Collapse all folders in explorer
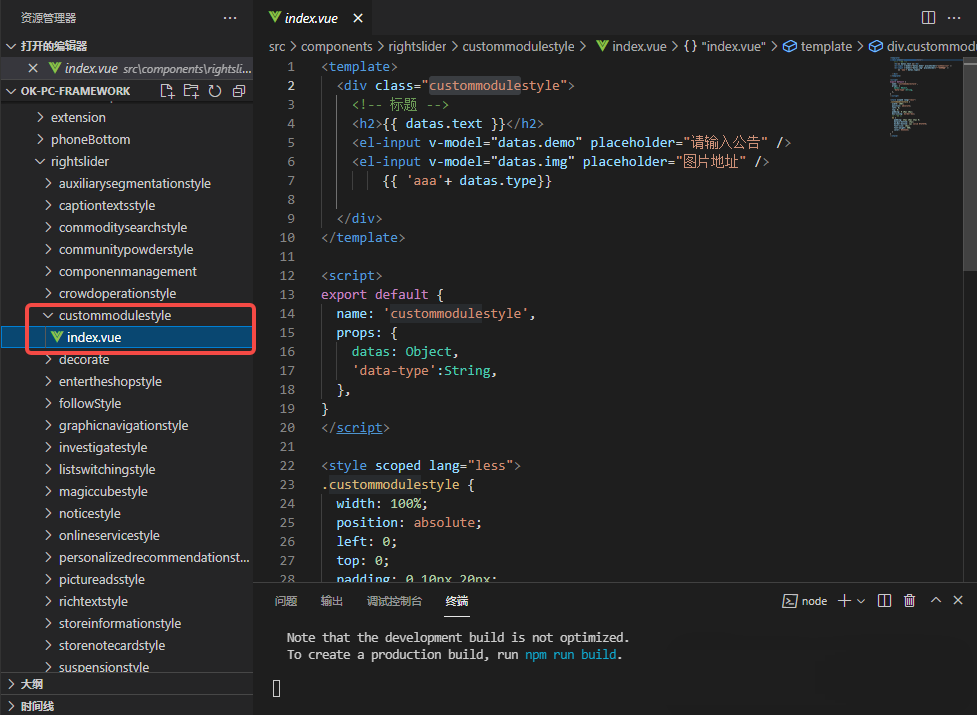 pyautogui.click(x=239, y=91)
